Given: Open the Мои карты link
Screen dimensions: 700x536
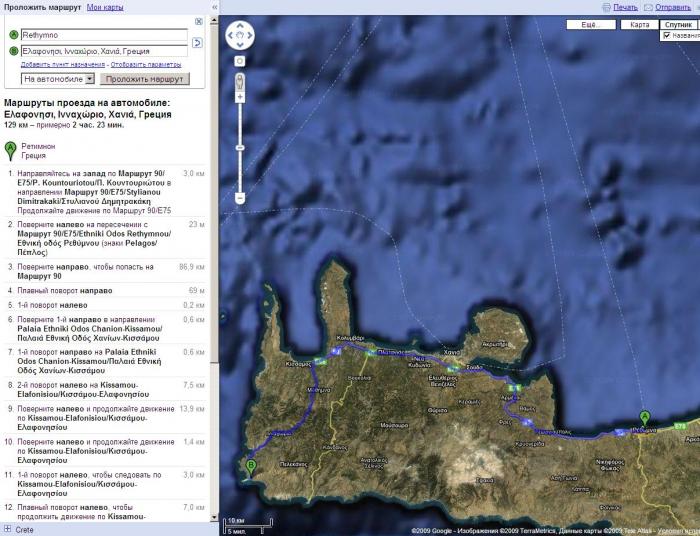Looking at the screenshot, I should coord(105,7).
